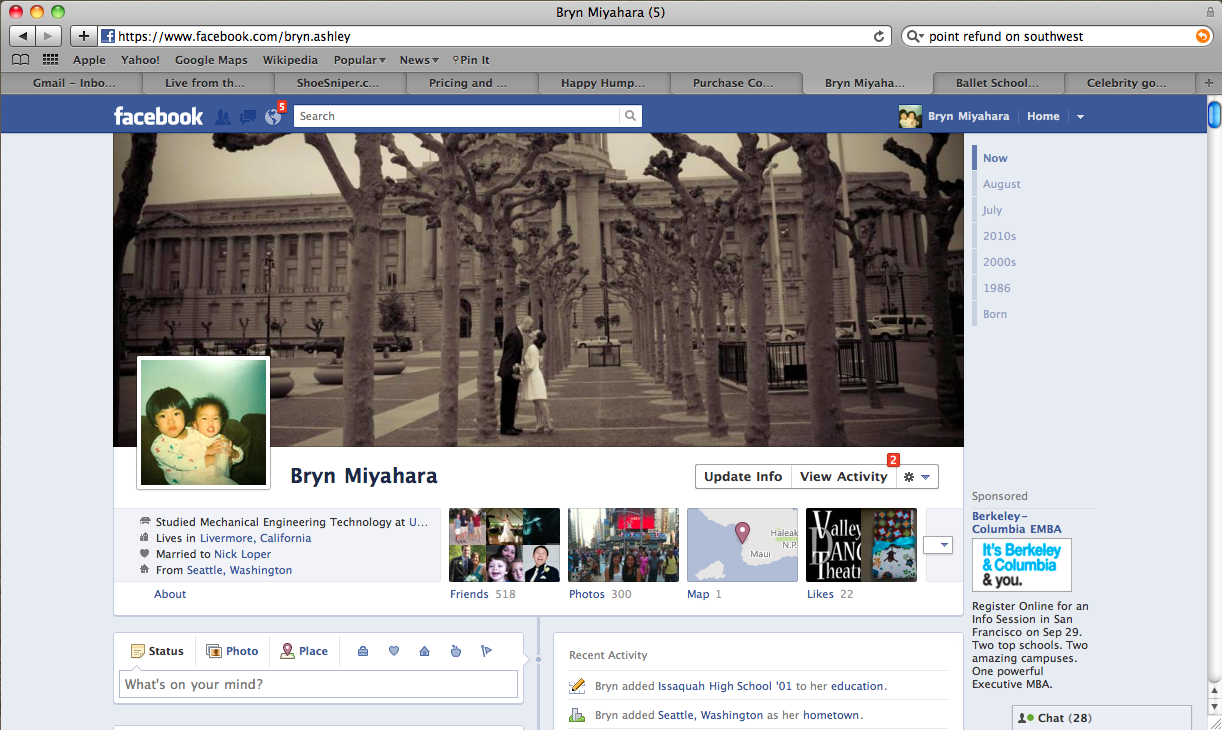Click the childhood profile picture
This screenshot has height=730, width=1222.
pos(204,423)
